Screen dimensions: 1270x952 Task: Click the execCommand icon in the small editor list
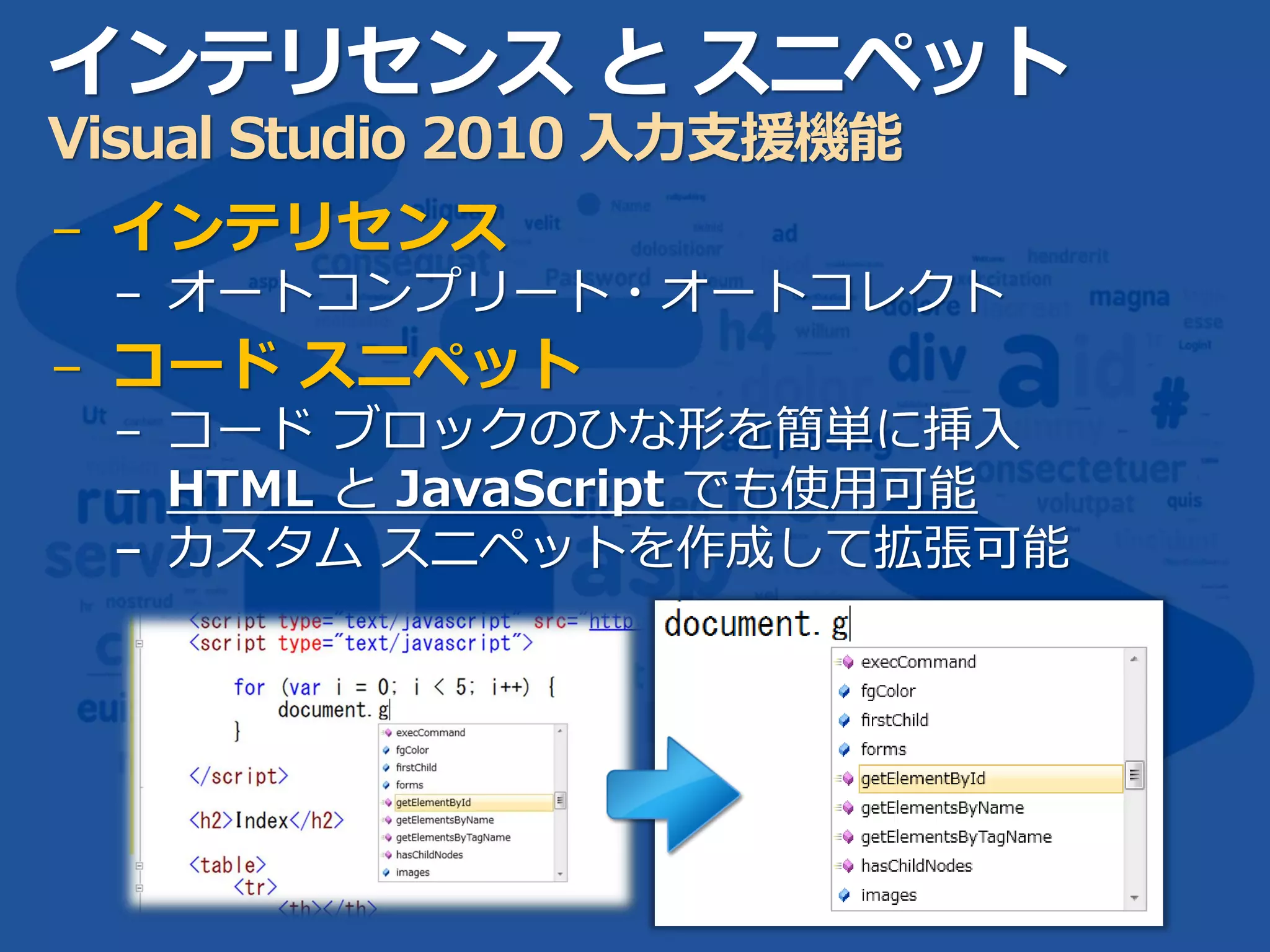pyautogui.click(x=387, y=733)
